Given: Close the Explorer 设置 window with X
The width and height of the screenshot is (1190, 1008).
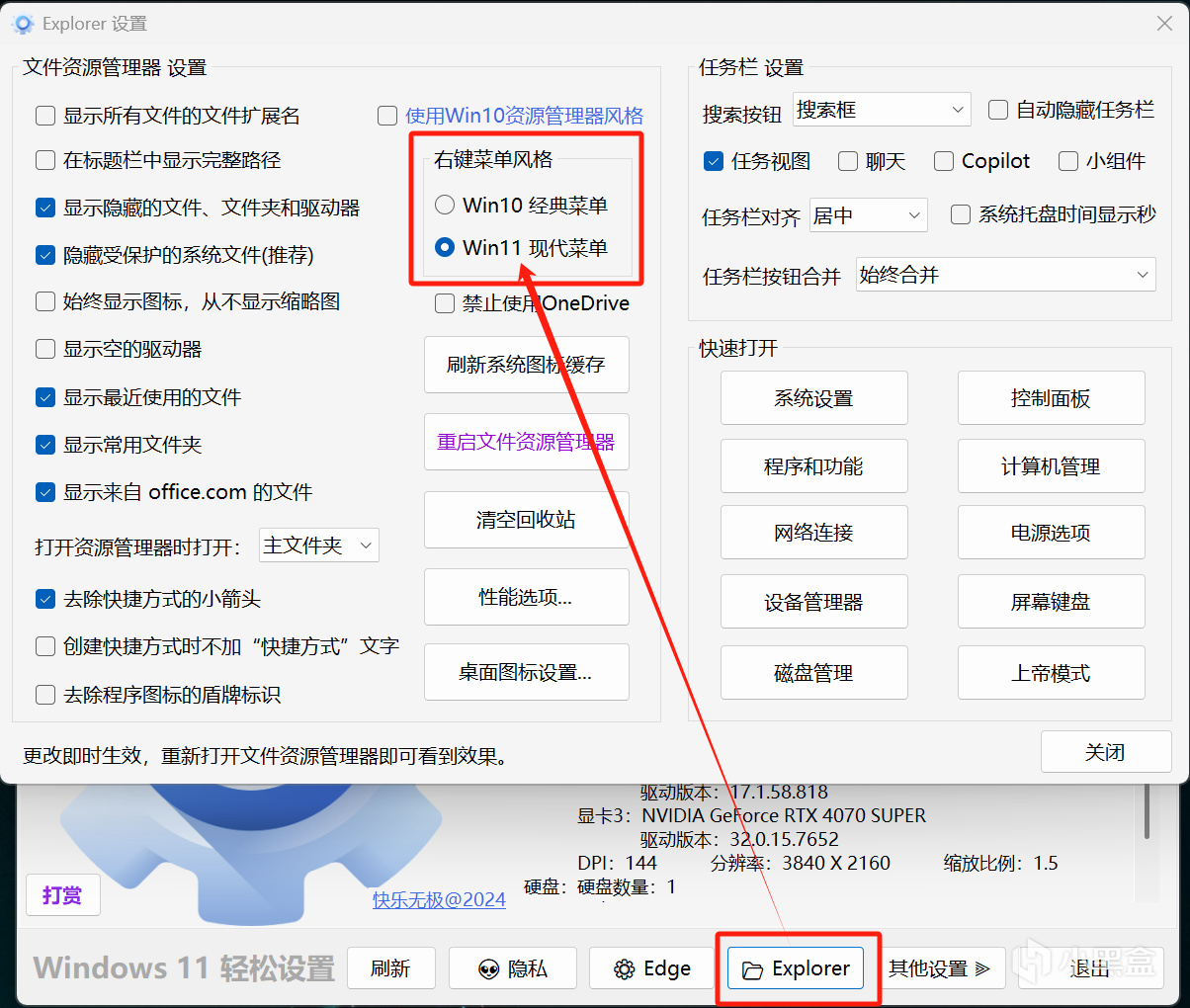Looking at the screenshot, I should click(1164, 24).
